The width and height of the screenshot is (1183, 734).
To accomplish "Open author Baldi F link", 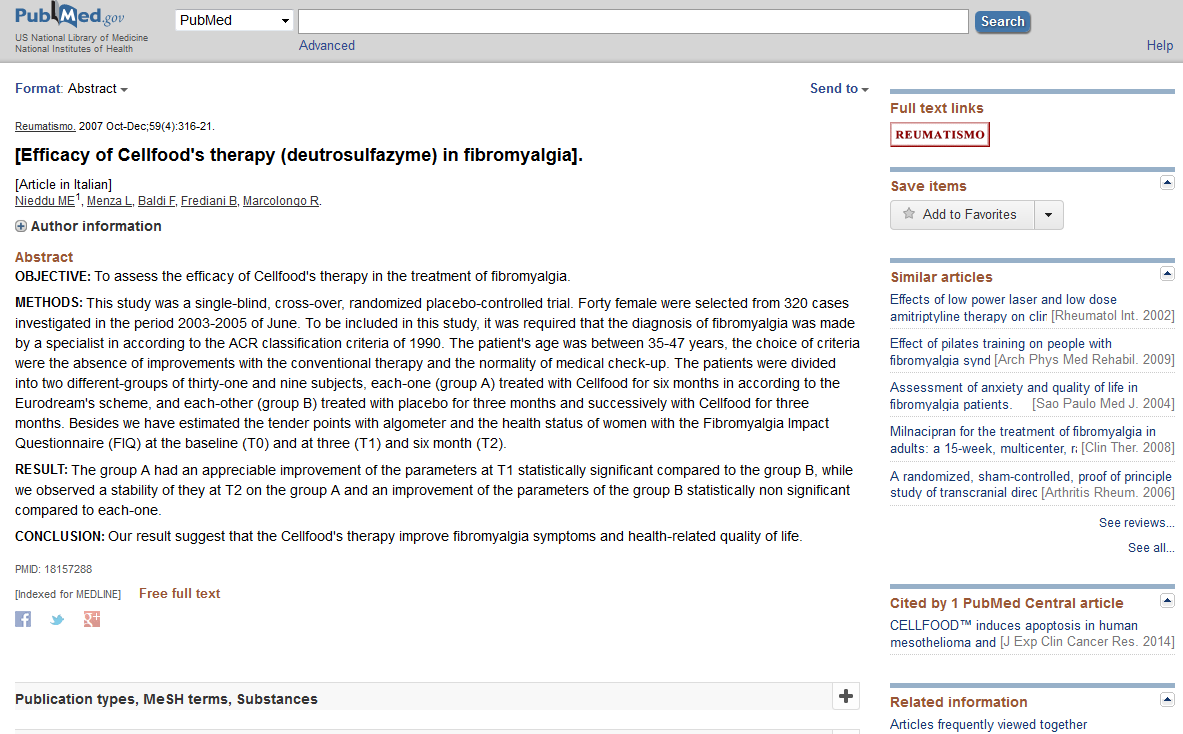I will [x=157, y=201].
